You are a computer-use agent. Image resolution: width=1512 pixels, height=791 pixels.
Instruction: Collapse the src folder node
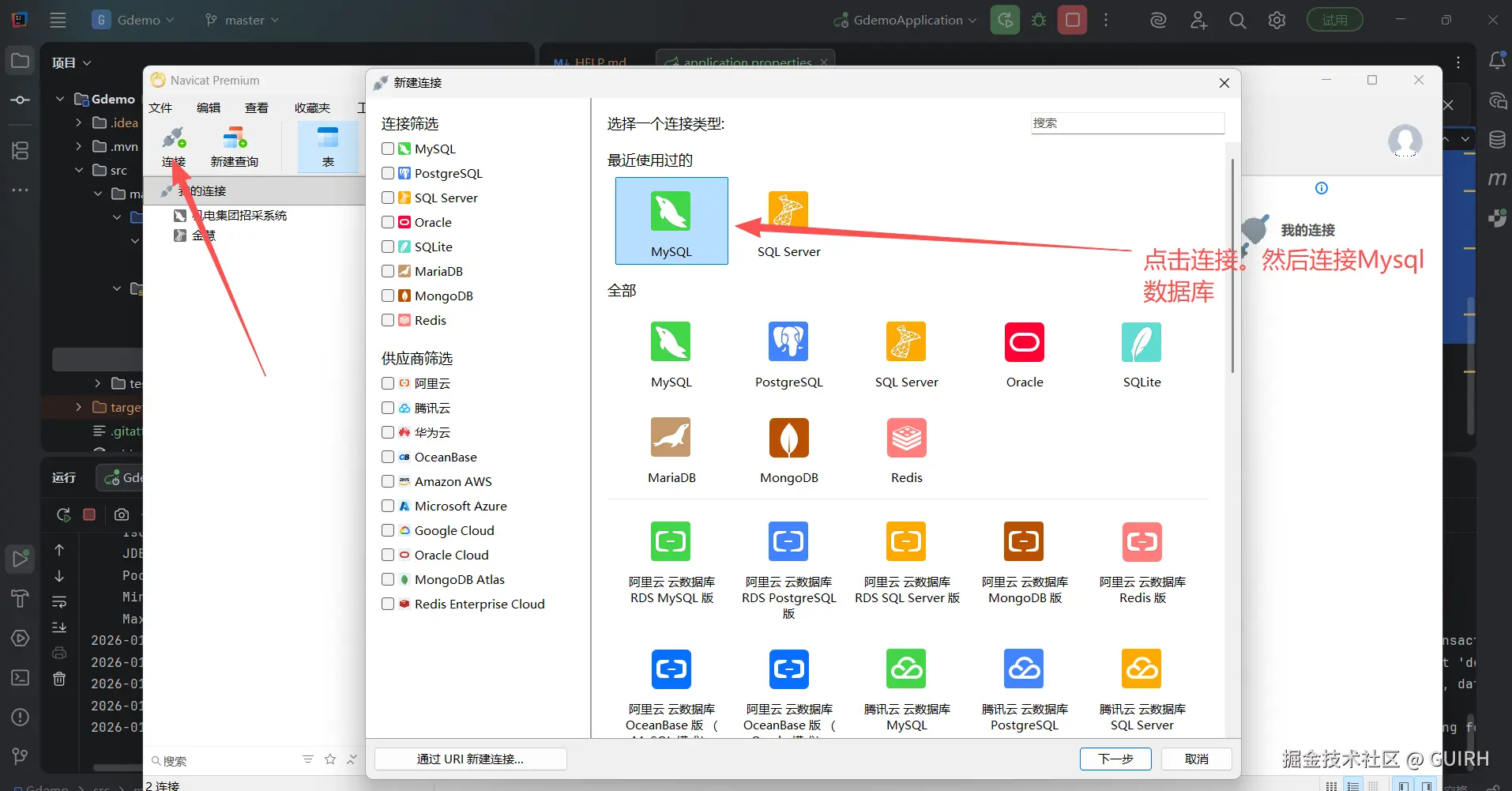tap(78, 170)
